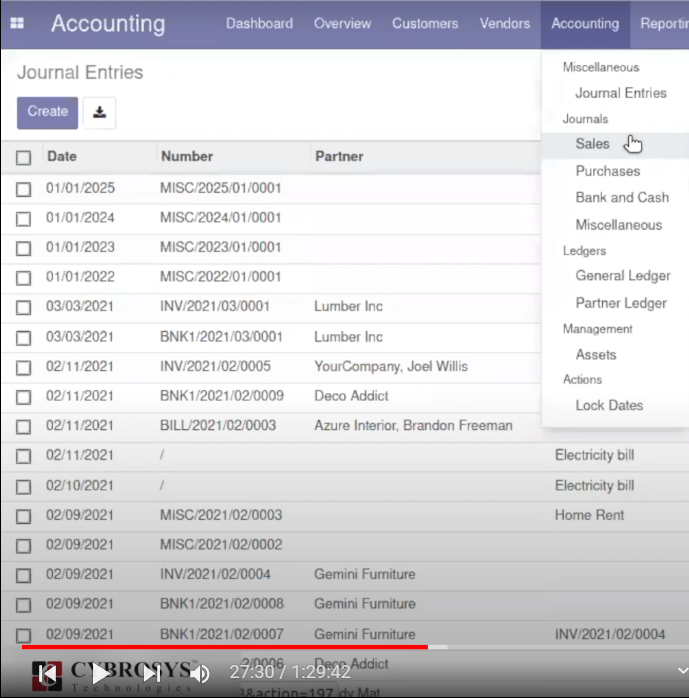The width and height of the screenshot is (689, 698).
Task: Open the Overview menu
Action: (x=342, y=23)
